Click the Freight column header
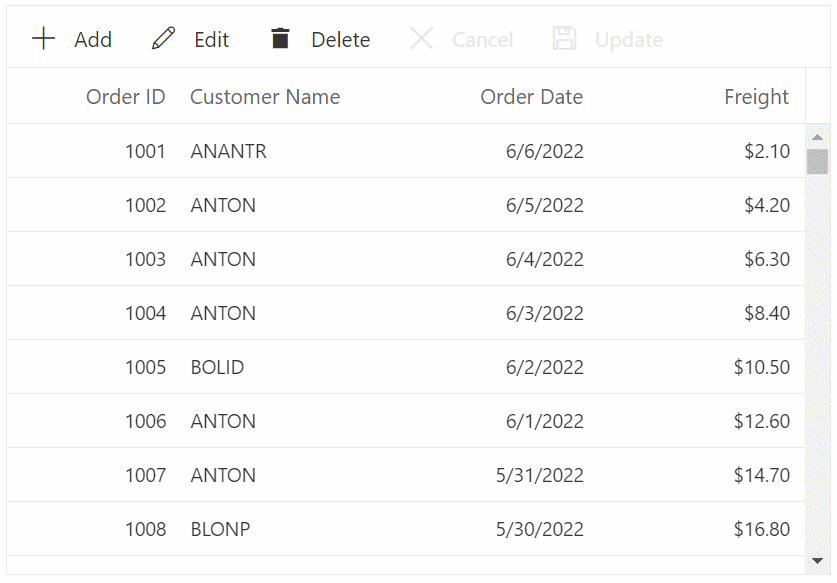This screenshot has width=837, height=583. click(x=756, y=97)
